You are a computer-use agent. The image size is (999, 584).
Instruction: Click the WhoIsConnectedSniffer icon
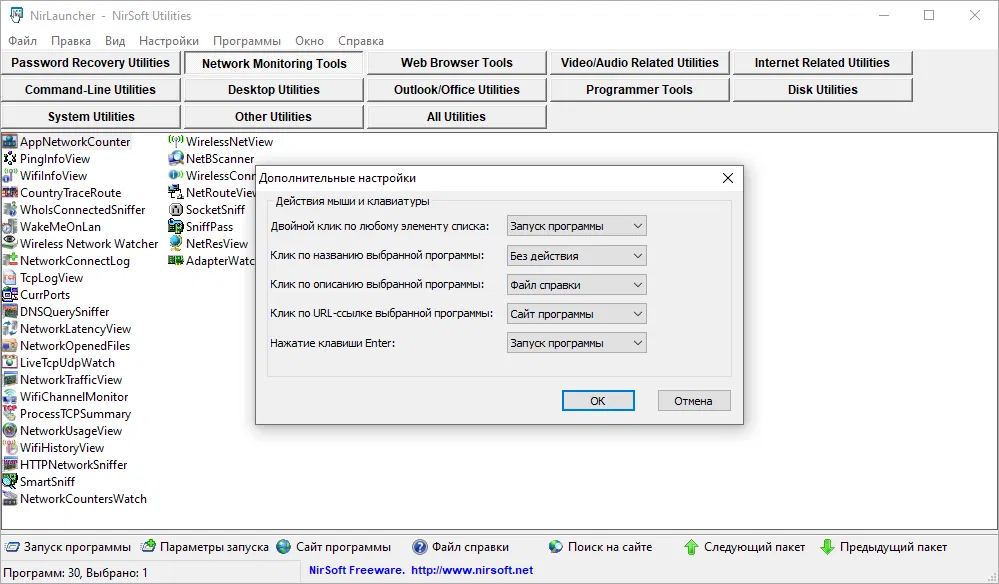point(10,210)
